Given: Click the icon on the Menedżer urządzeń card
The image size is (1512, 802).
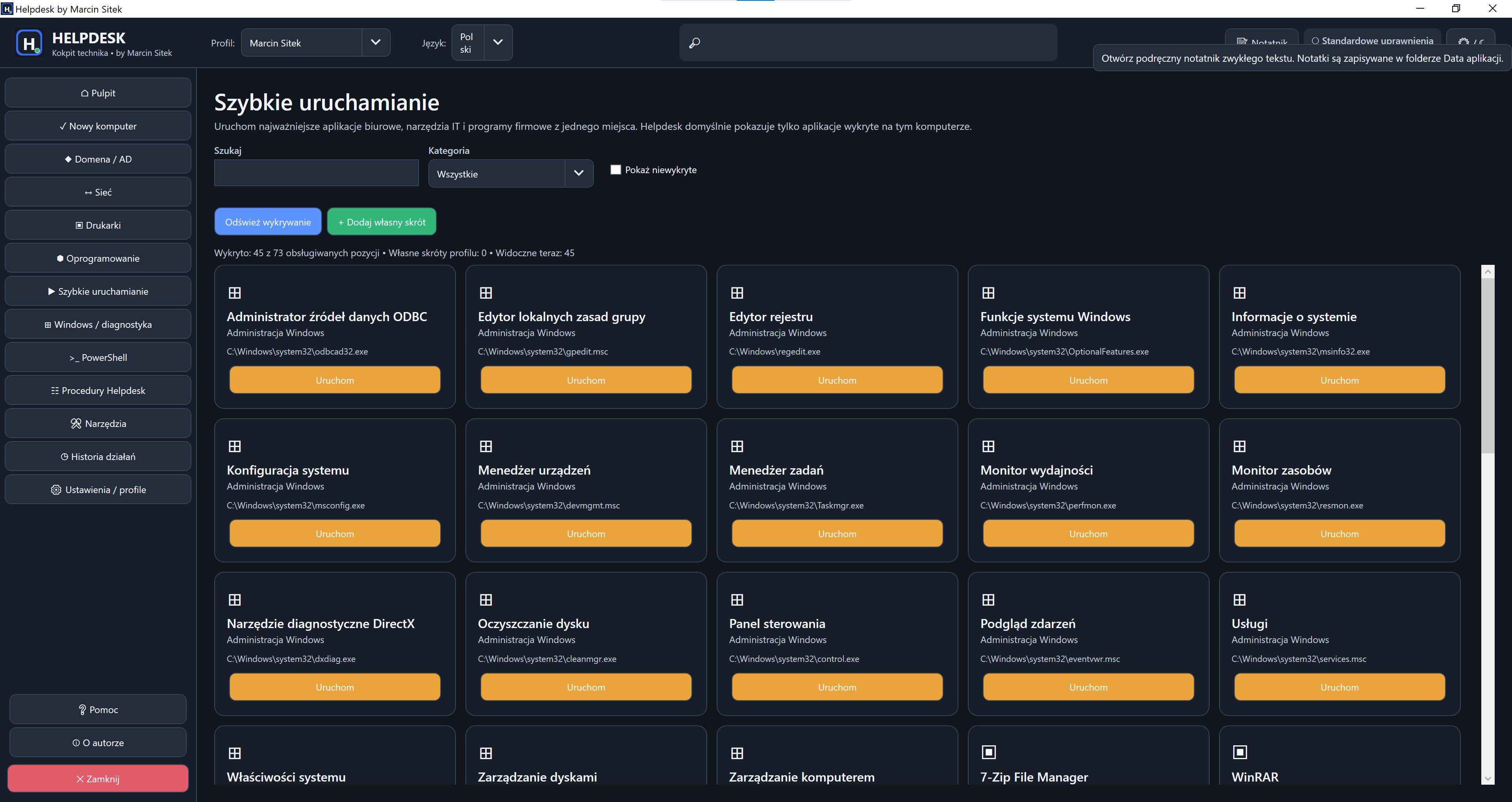Looking at the screenshot, I should tap(486, 447).
